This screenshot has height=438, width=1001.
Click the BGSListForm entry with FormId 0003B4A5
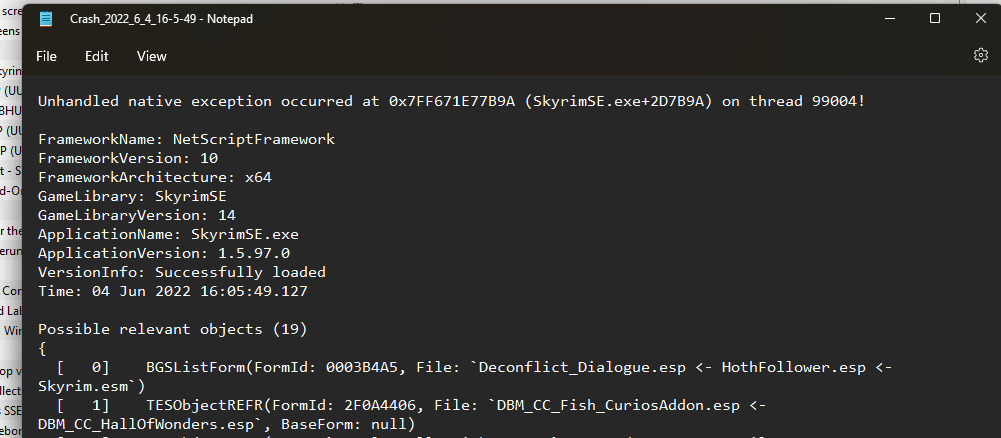(x=465, y=377)
